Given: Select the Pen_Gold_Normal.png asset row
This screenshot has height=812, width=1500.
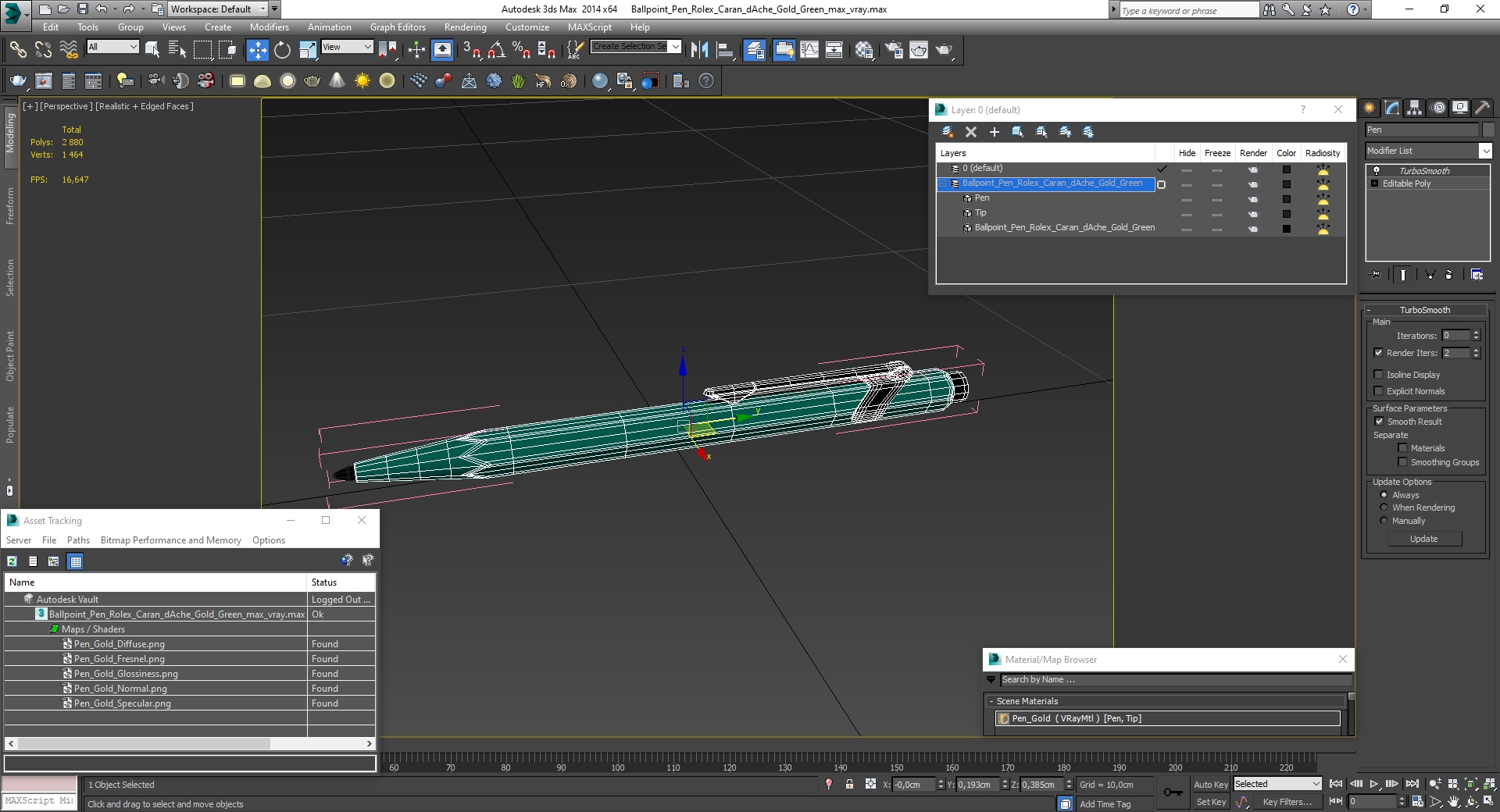Looking at the screenshot, I should pos(190,689).
